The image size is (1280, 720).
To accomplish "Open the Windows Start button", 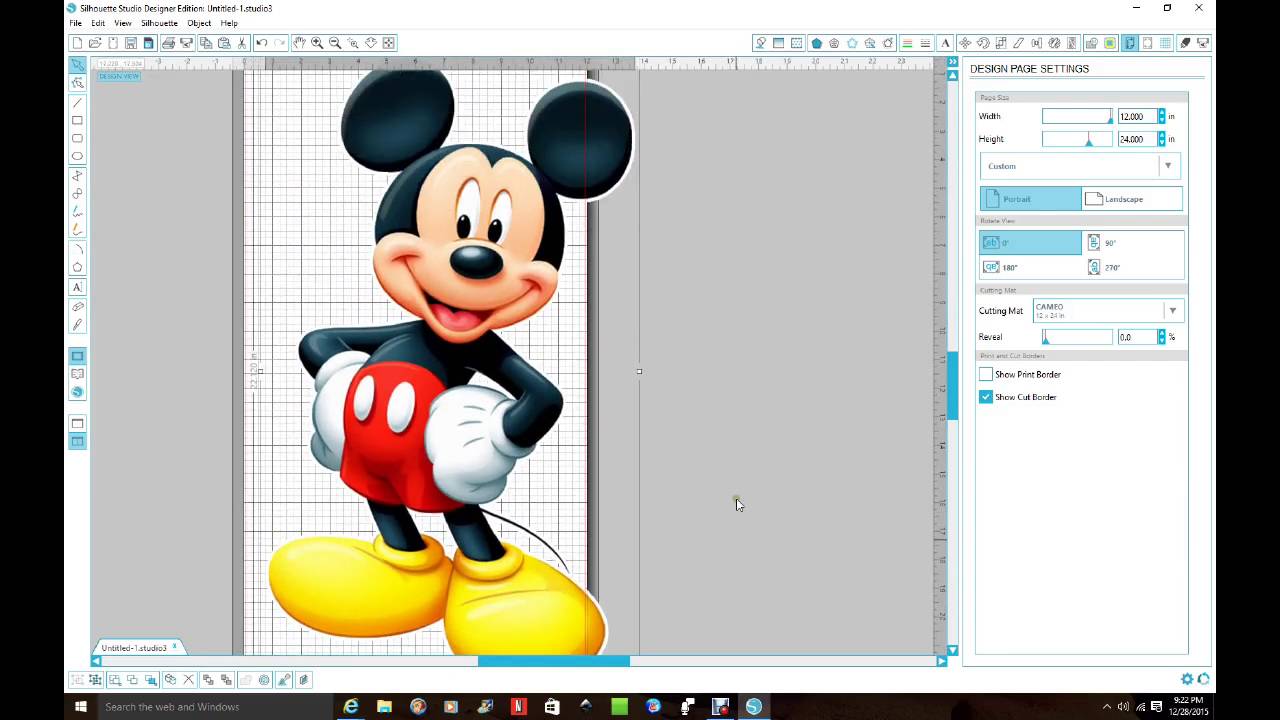I will pos(81,707).
